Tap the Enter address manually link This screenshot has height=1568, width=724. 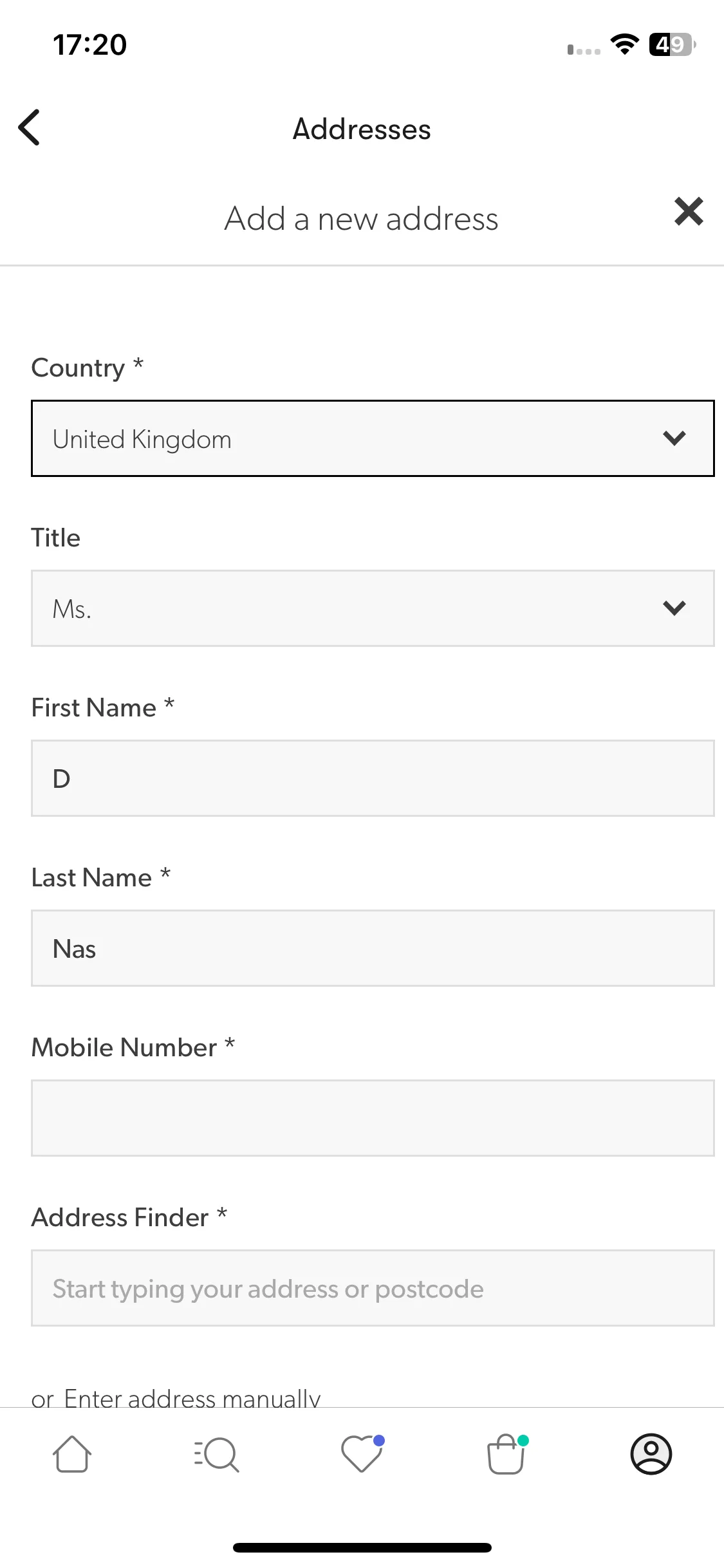(x=192, y=1397)
